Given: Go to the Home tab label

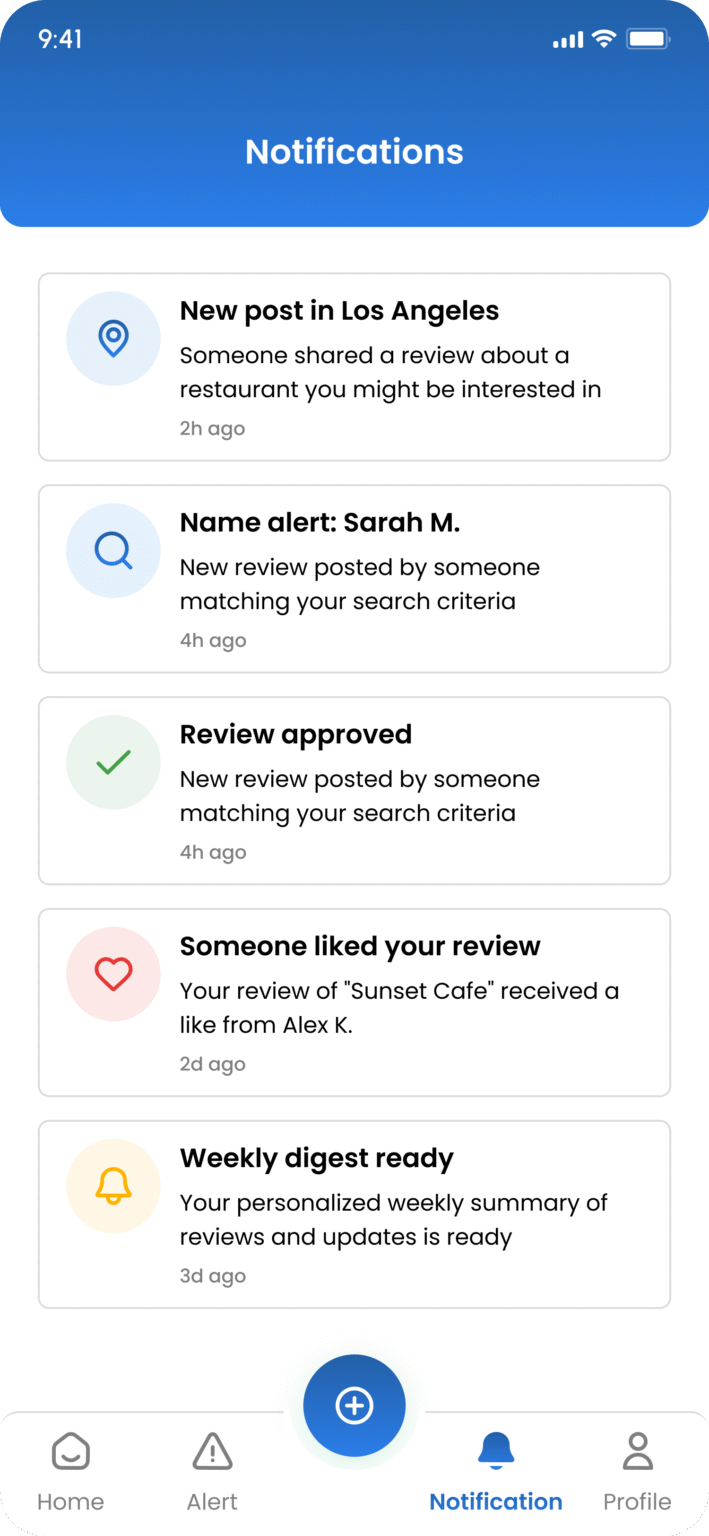Looking at the screenshot, I should [70, 1501].
